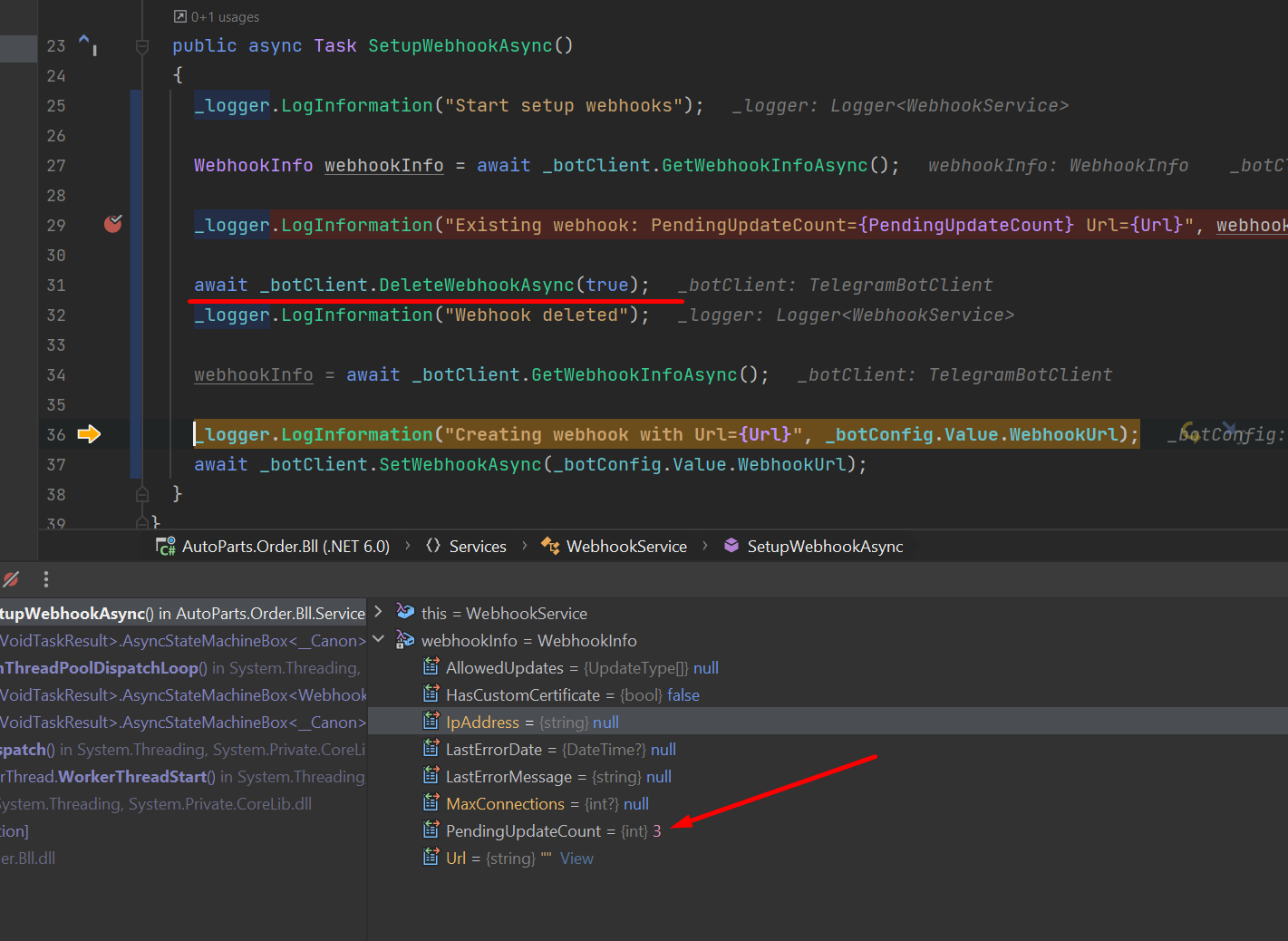Click gutter line number 25
The height and width of the screenshot is (941, 1288).
[x=56, y=105]
